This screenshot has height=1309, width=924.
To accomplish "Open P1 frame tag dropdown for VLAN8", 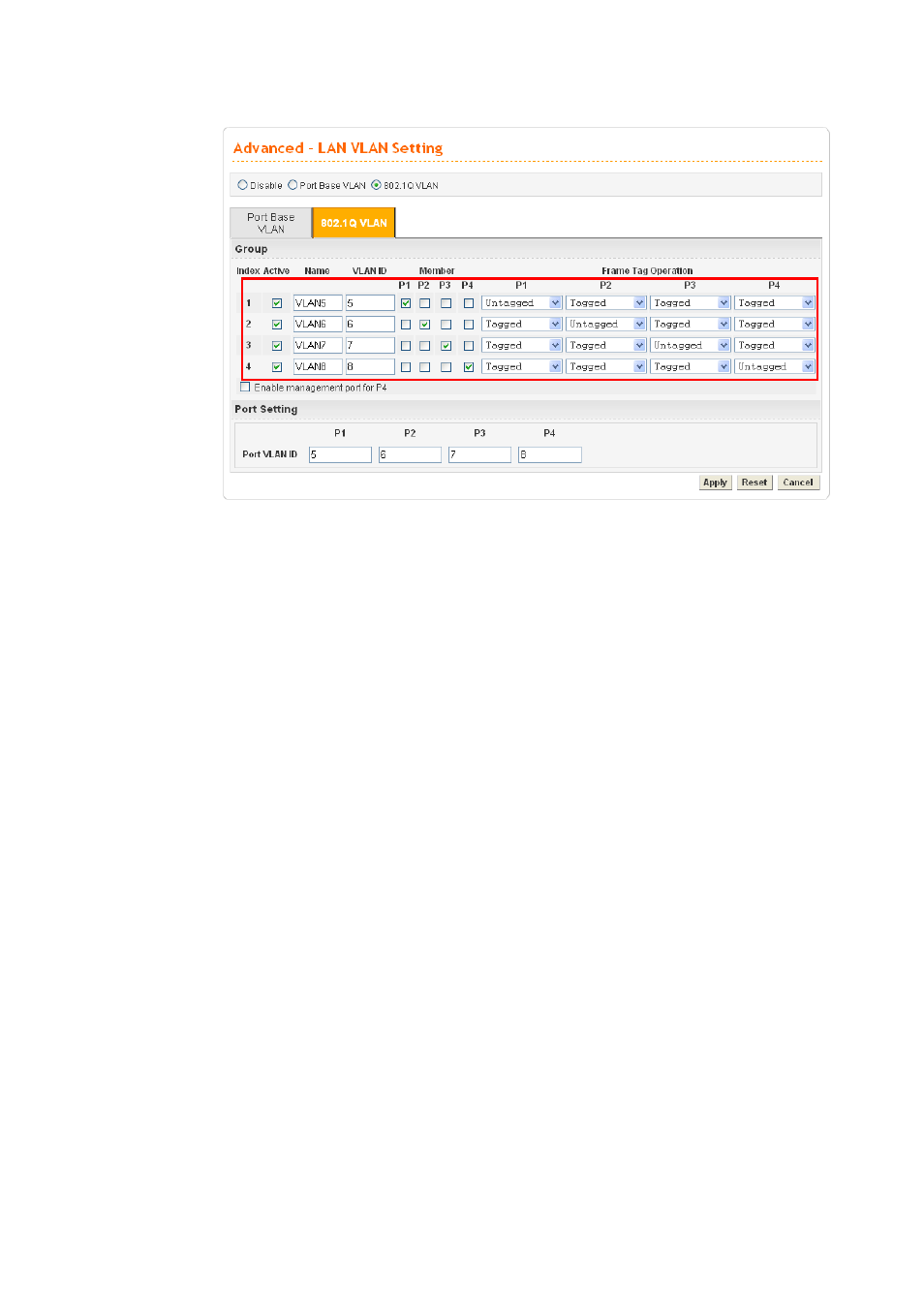I will (x=522, y=367).
